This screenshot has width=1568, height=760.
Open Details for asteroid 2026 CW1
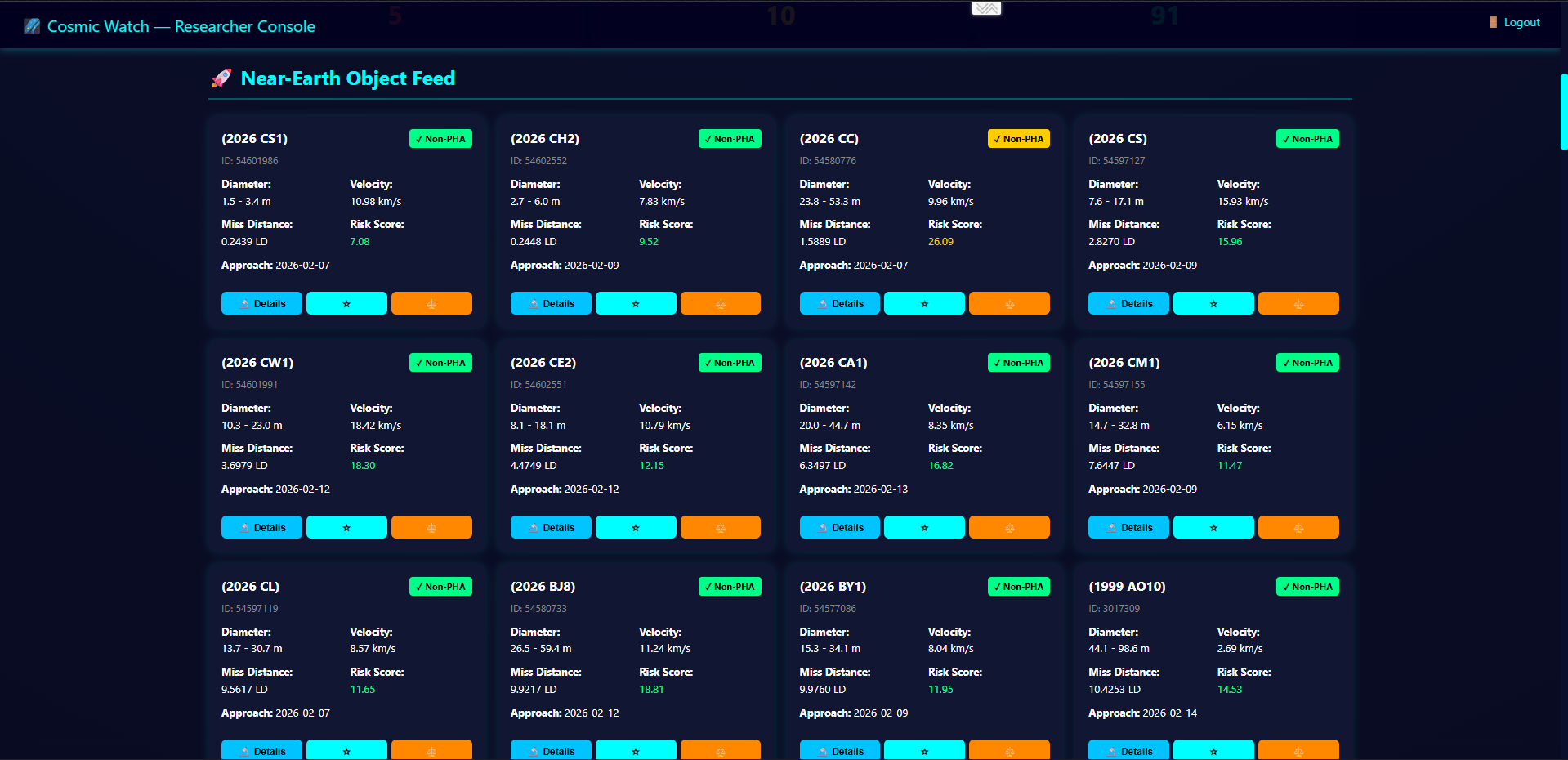coord(261,527)
